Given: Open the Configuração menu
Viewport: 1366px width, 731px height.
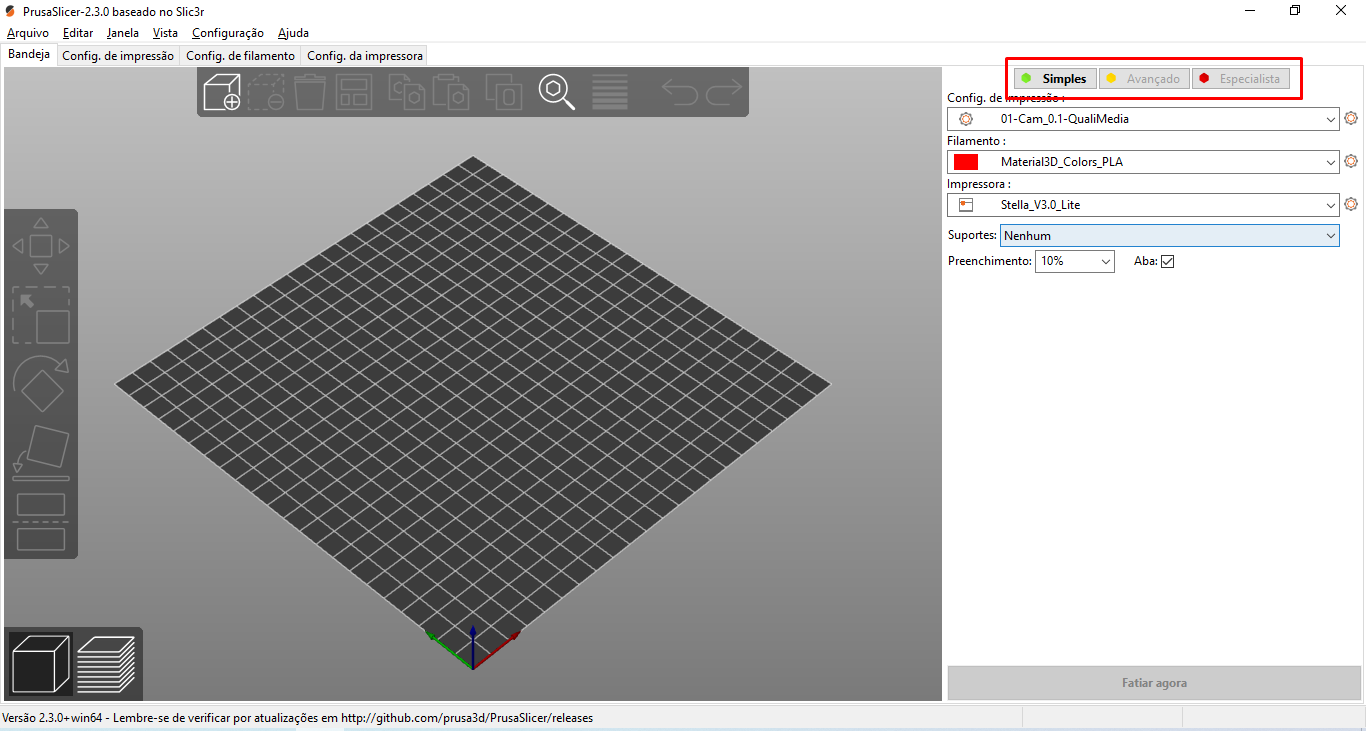Looking at the screenshot, I should [228, 33].
